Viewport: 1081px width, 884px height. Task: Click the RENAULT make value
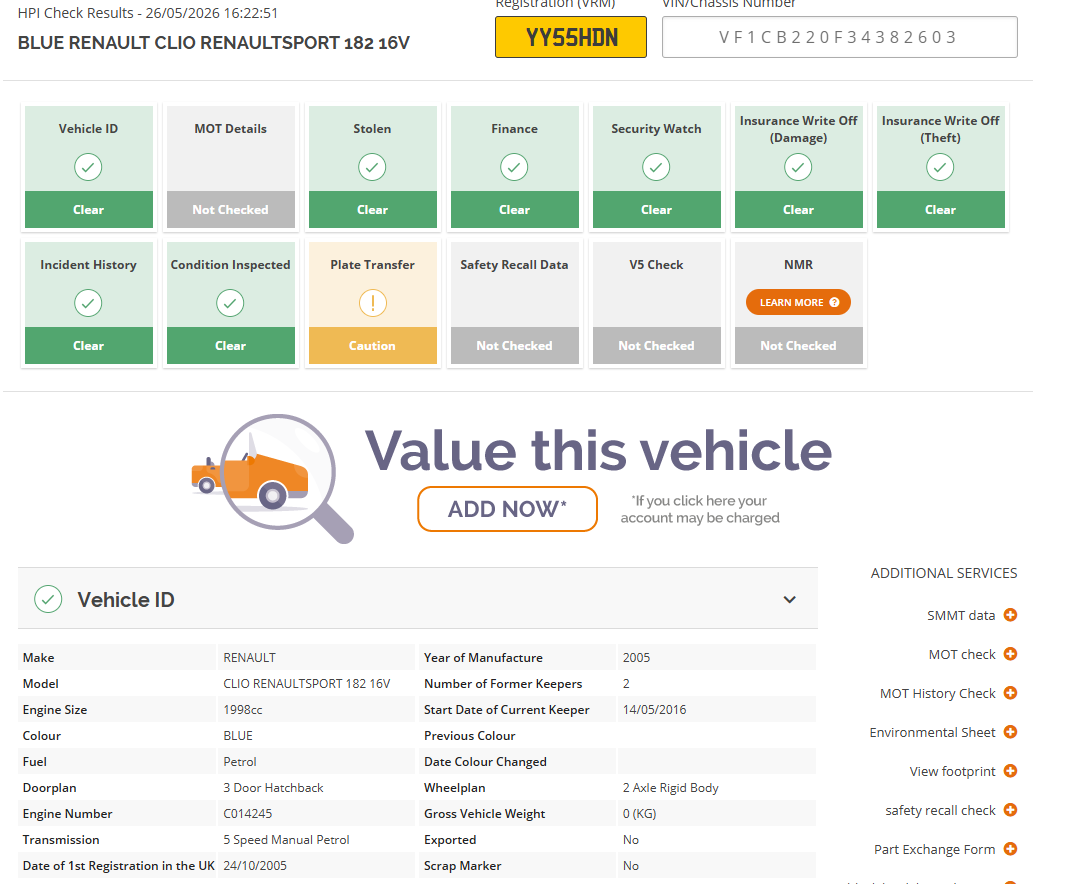250,658
